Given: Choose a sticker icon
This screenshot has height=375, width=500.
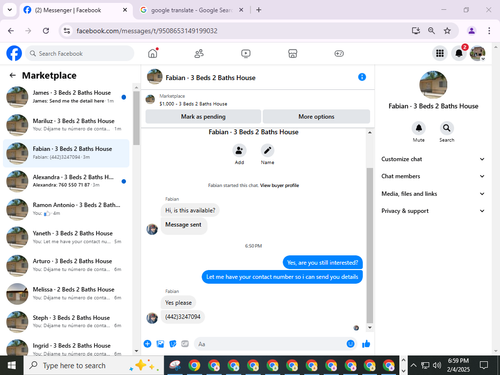Looking at the screenshot, I should (173, 344).
